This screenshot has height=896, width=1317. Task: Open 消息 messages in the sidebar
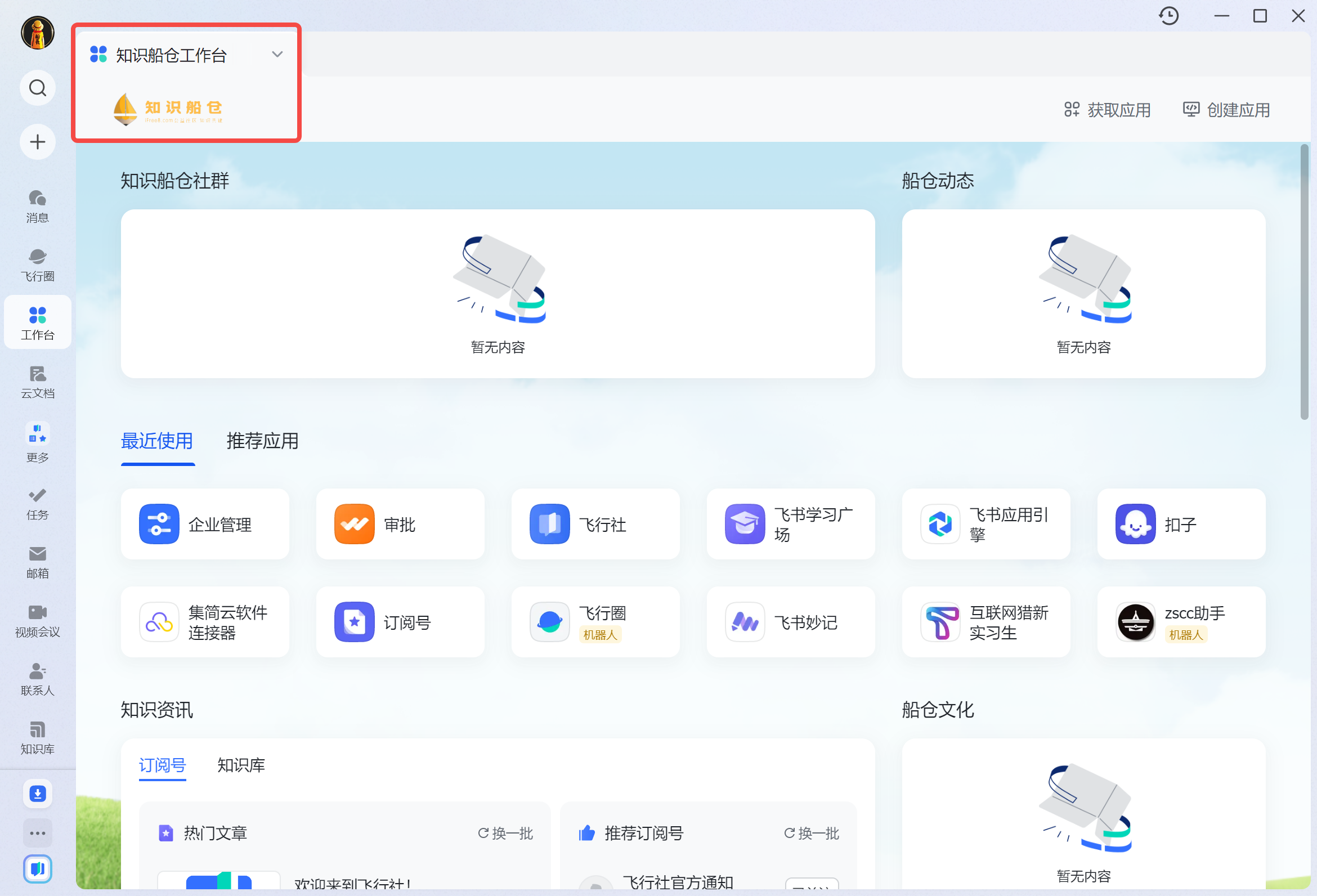37,207
